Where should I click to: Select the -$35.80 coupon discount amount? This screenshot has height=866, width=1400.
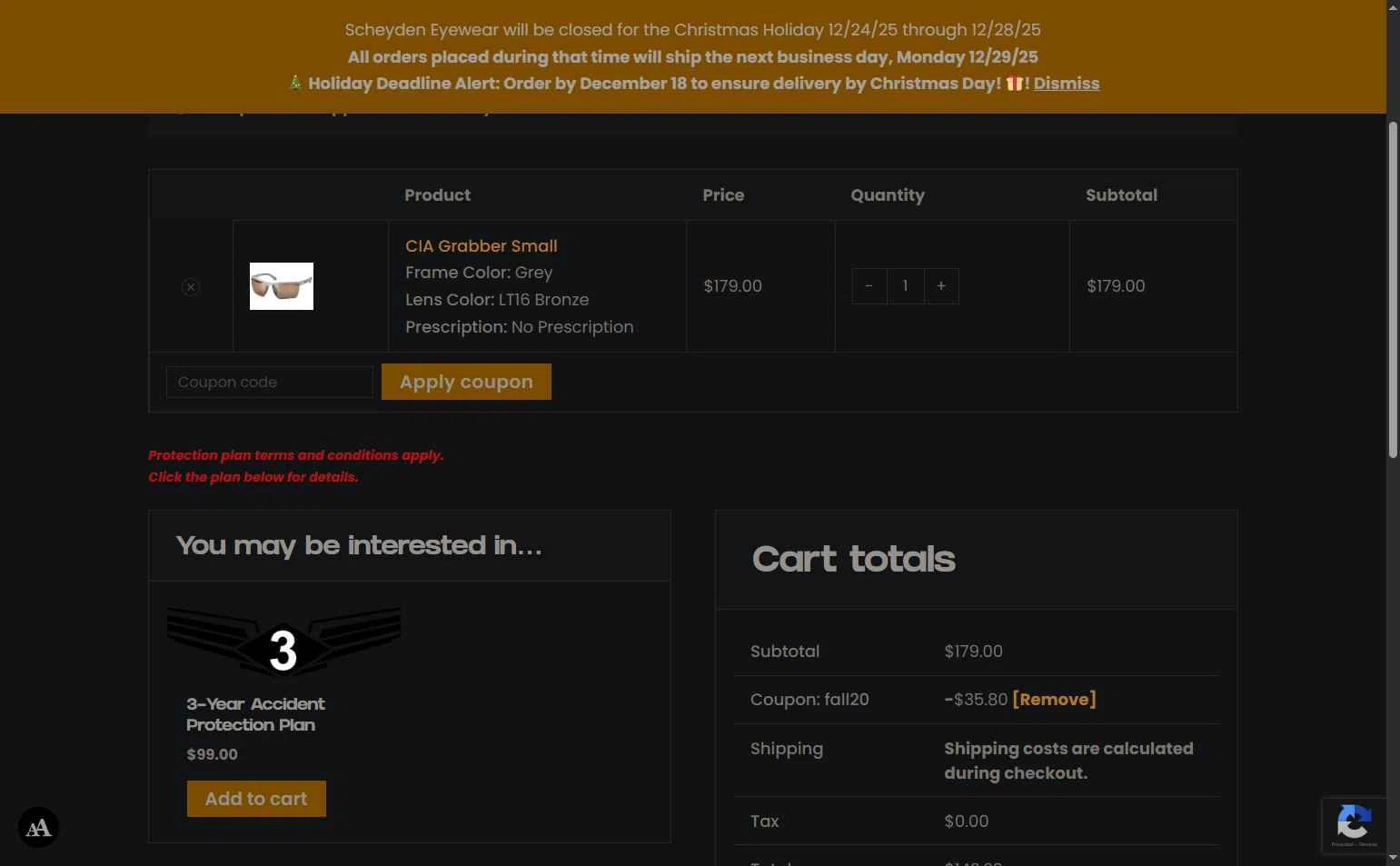(976, 700)
